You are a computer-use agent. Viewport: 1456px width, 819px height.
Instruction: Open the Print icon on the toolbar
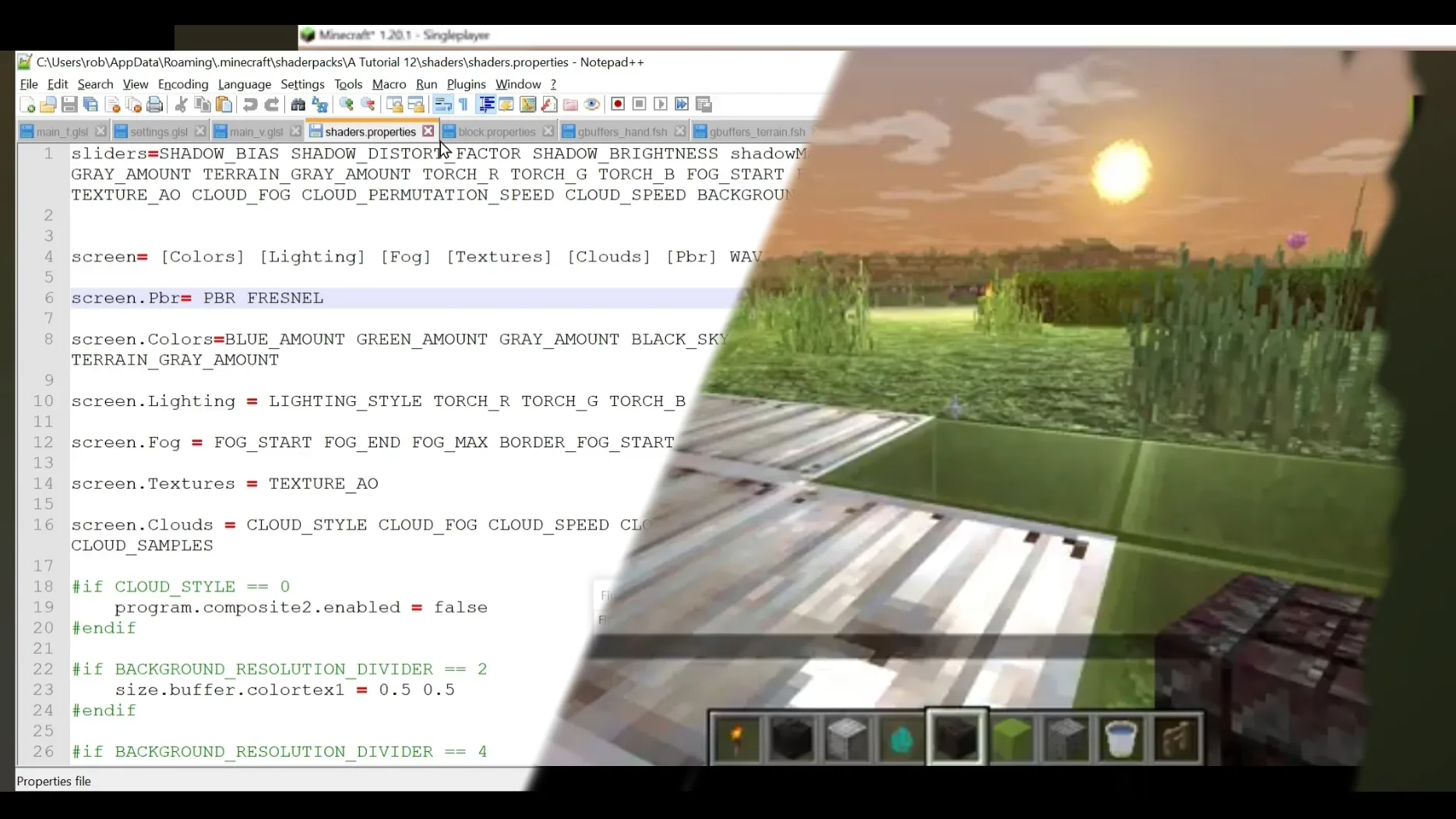pos(155,104)
